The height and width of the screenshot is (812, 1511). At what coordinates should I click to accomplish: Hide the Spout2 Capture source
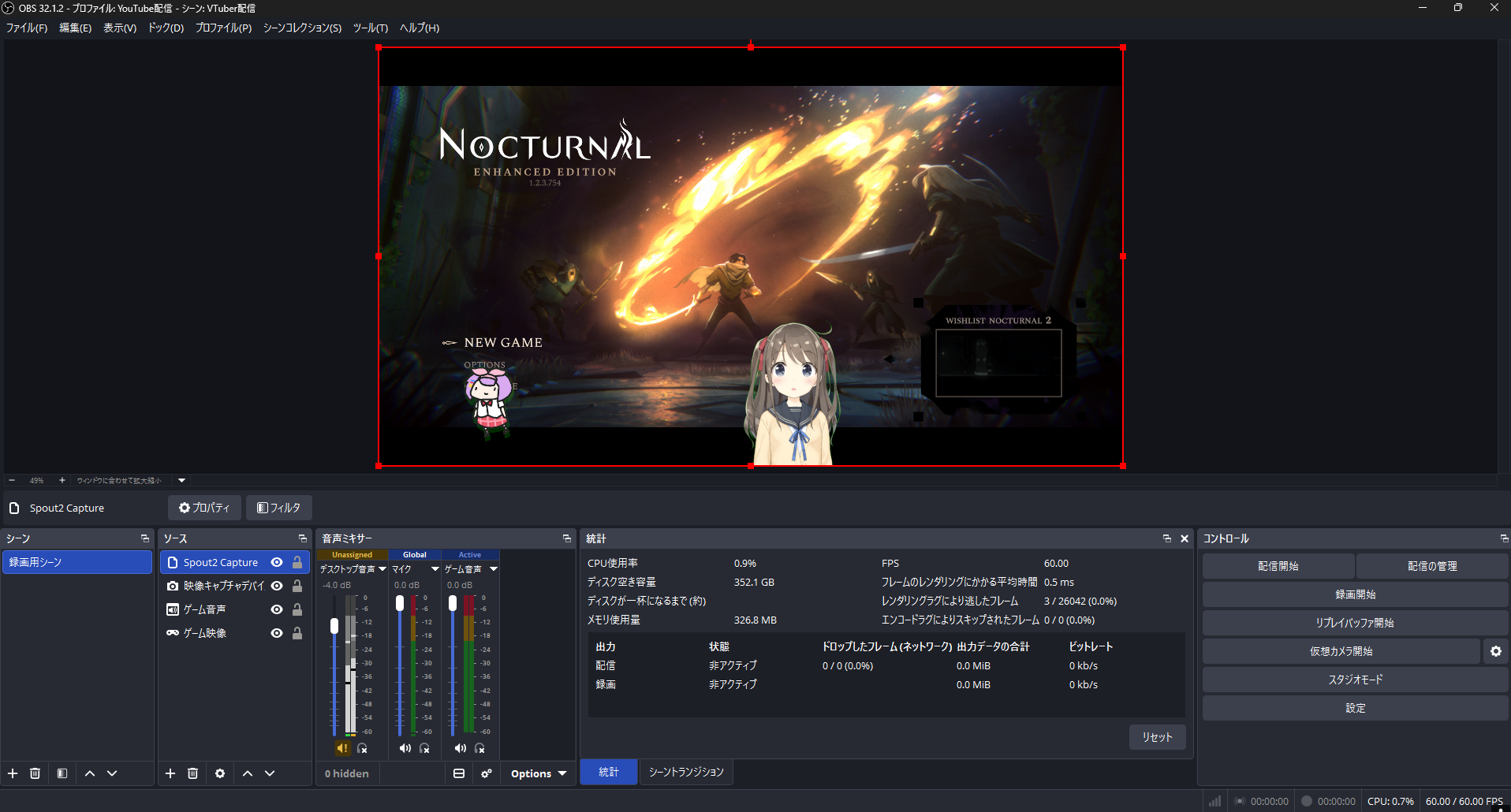coord(277,562)
